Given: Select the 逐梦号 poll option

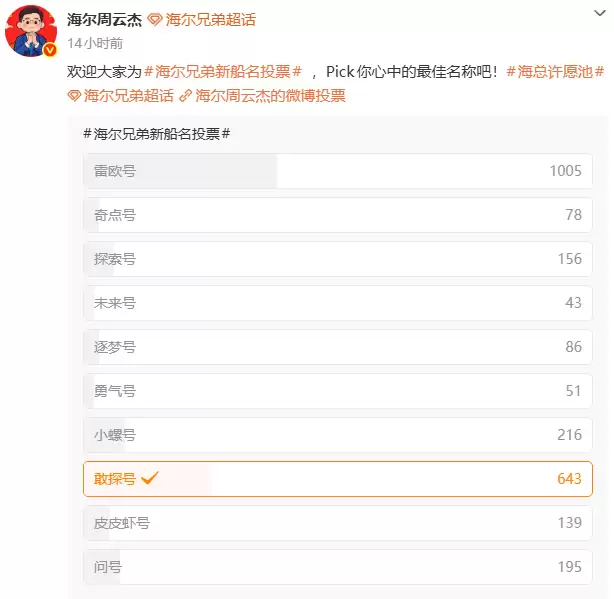Looking at the screenshot, I should click(337, 347).
